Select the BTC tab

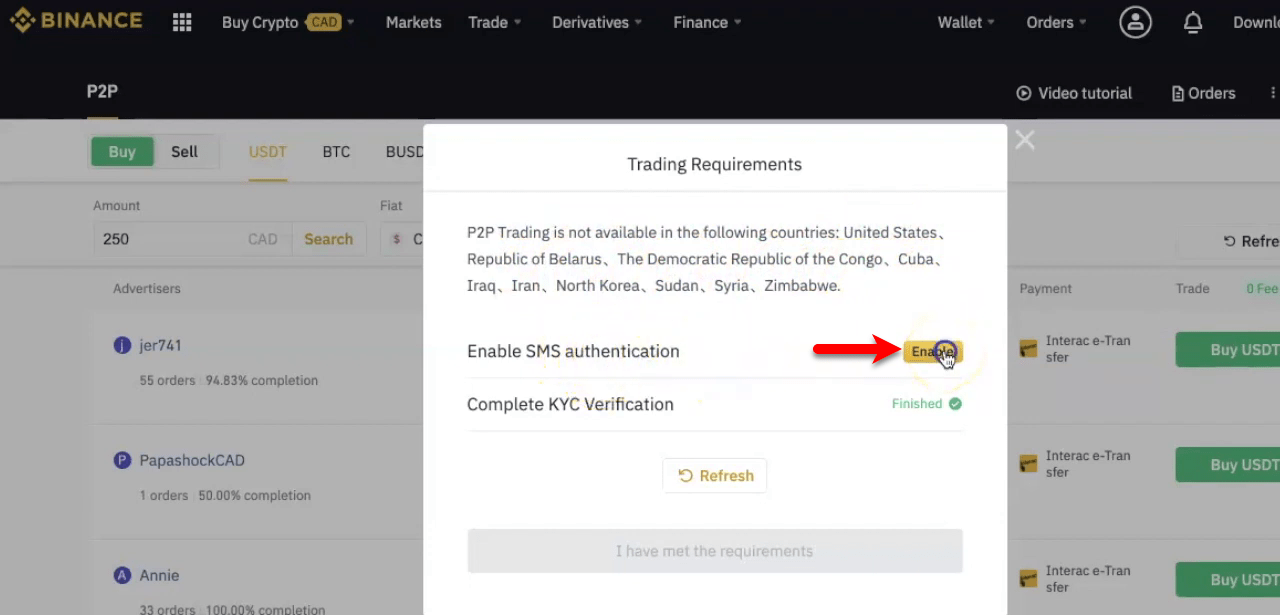pos(336,152)
